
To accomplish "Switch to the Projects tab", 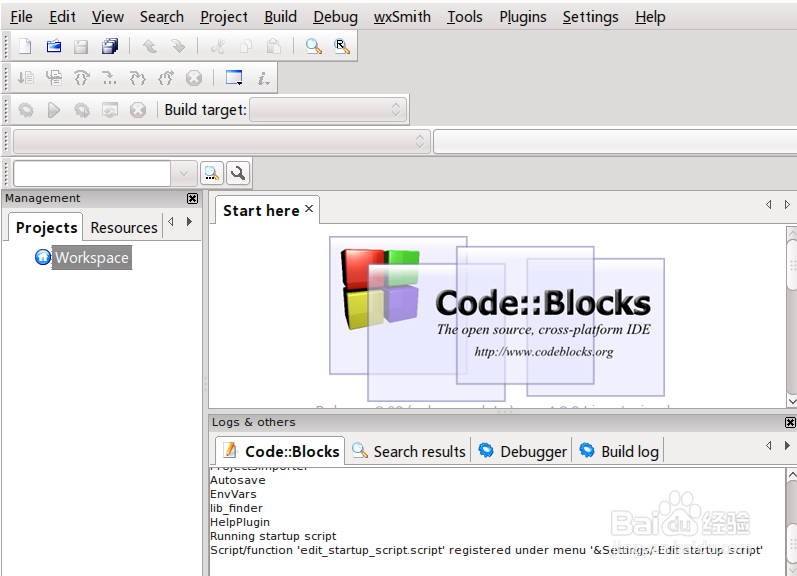I will click(46, 227).
